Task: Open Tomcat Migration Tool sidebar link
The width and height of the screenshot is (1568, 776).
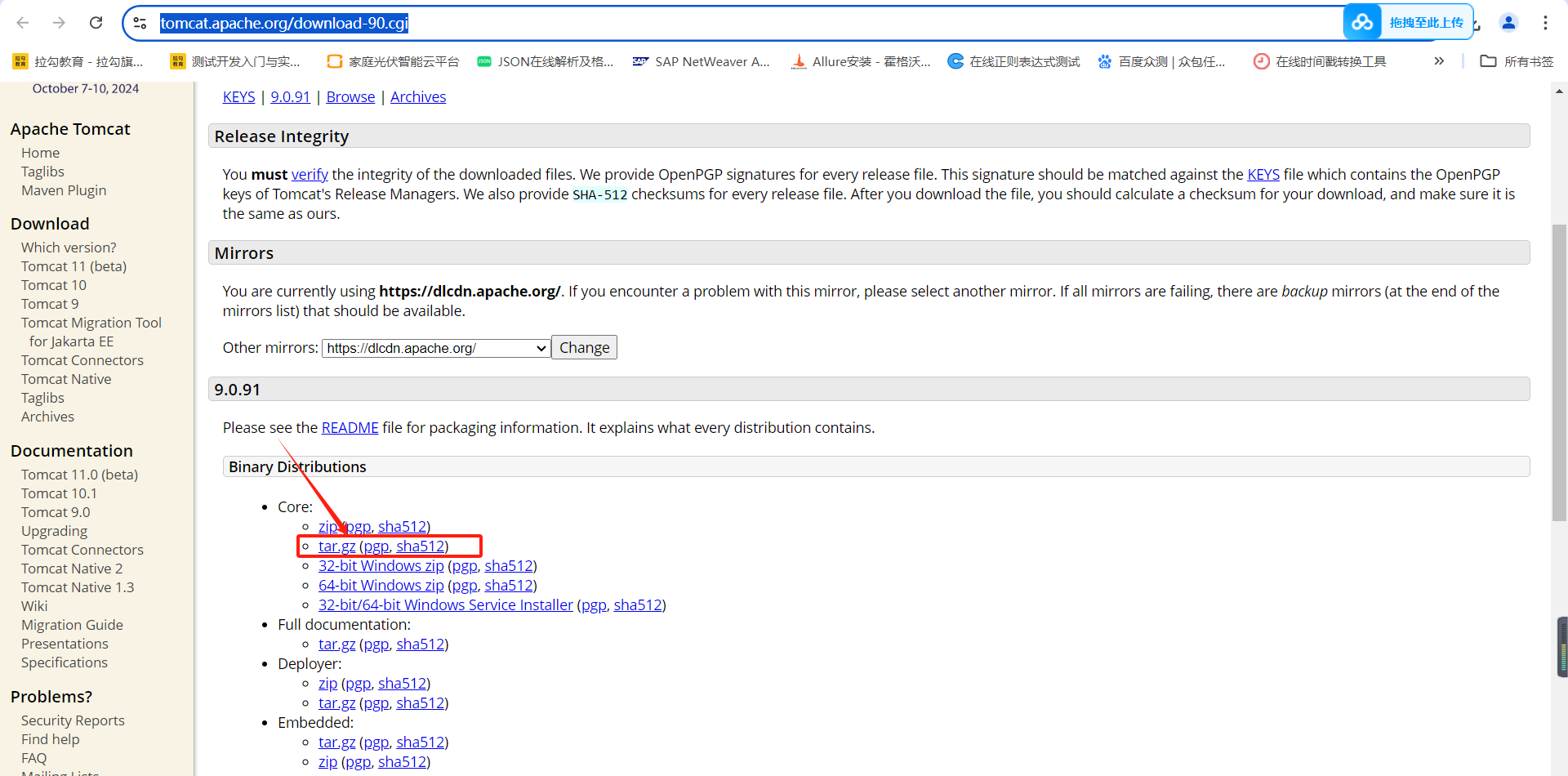Action: [91, 332]
